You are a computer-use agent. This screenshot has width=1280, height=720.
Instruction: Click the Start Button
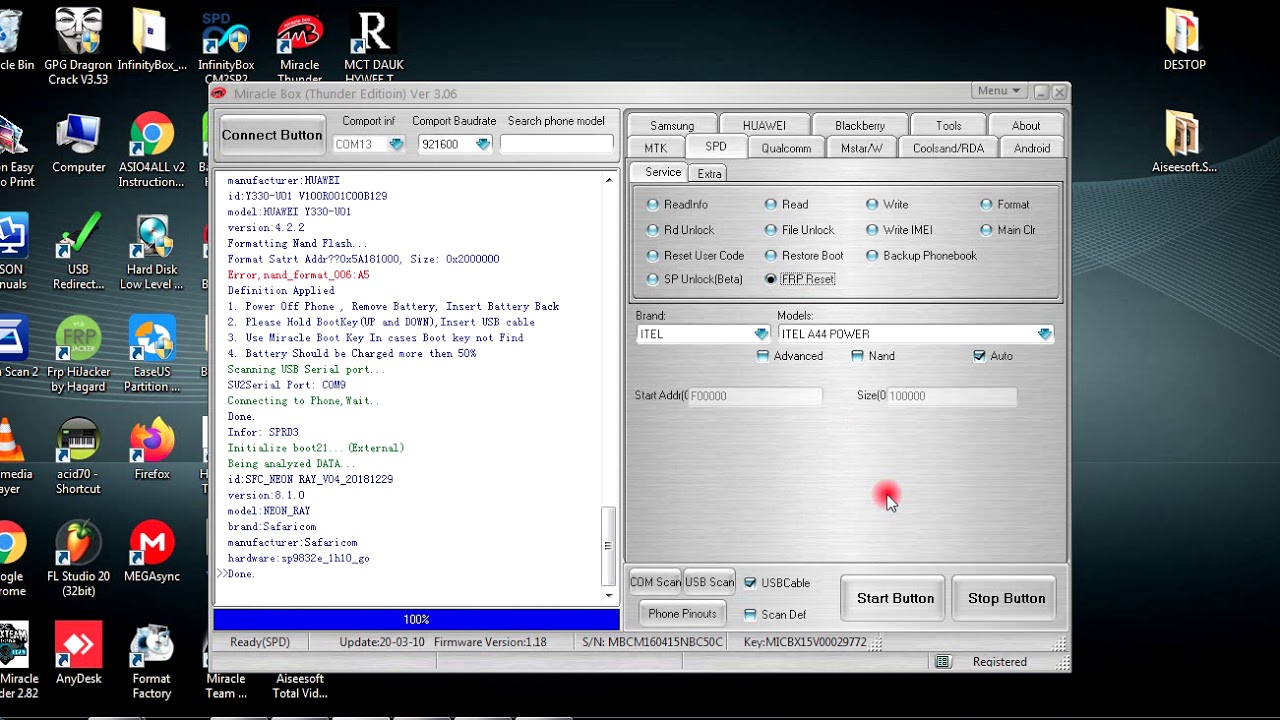pos(895,598)
